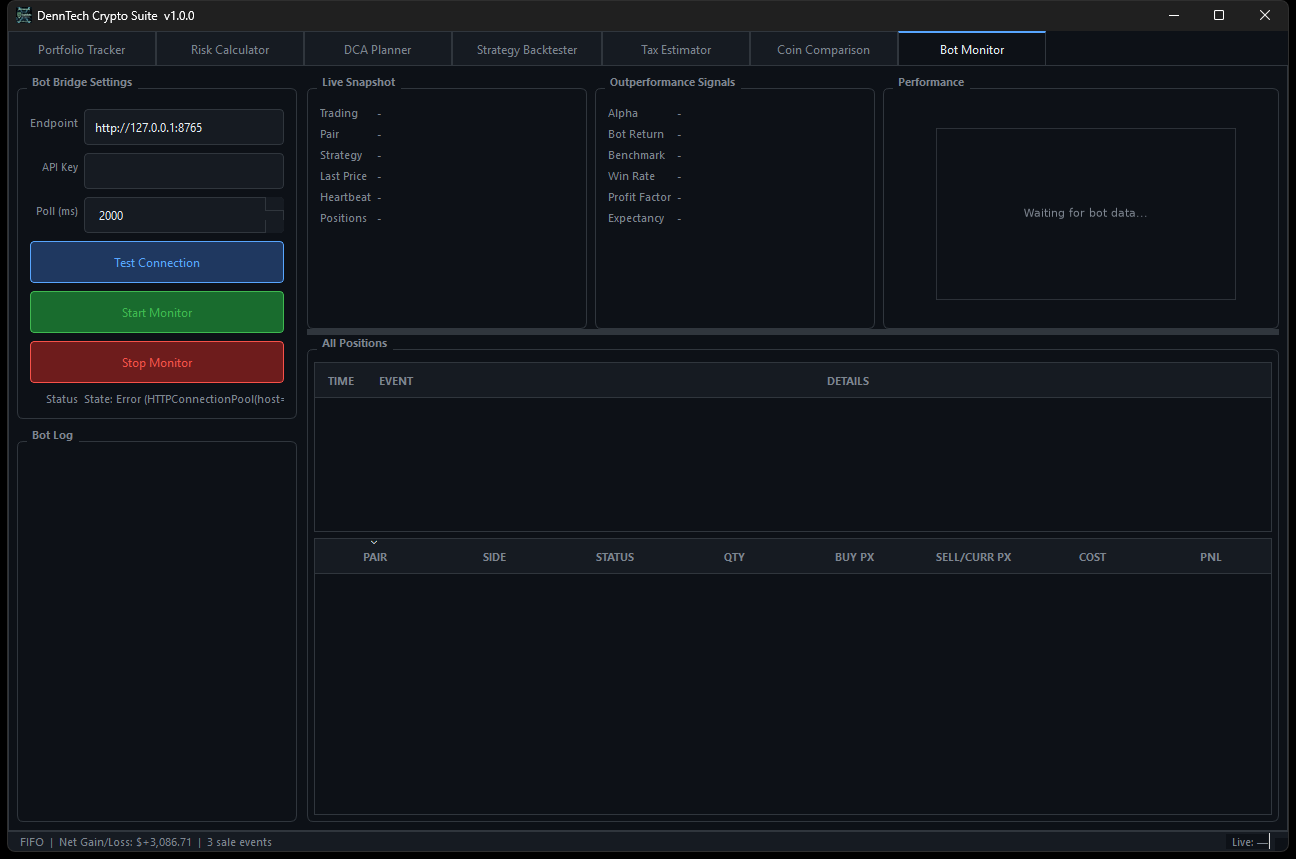Go to the DCA Planner tab
Screen dimensions: 1296x859
tap(377, 49)
